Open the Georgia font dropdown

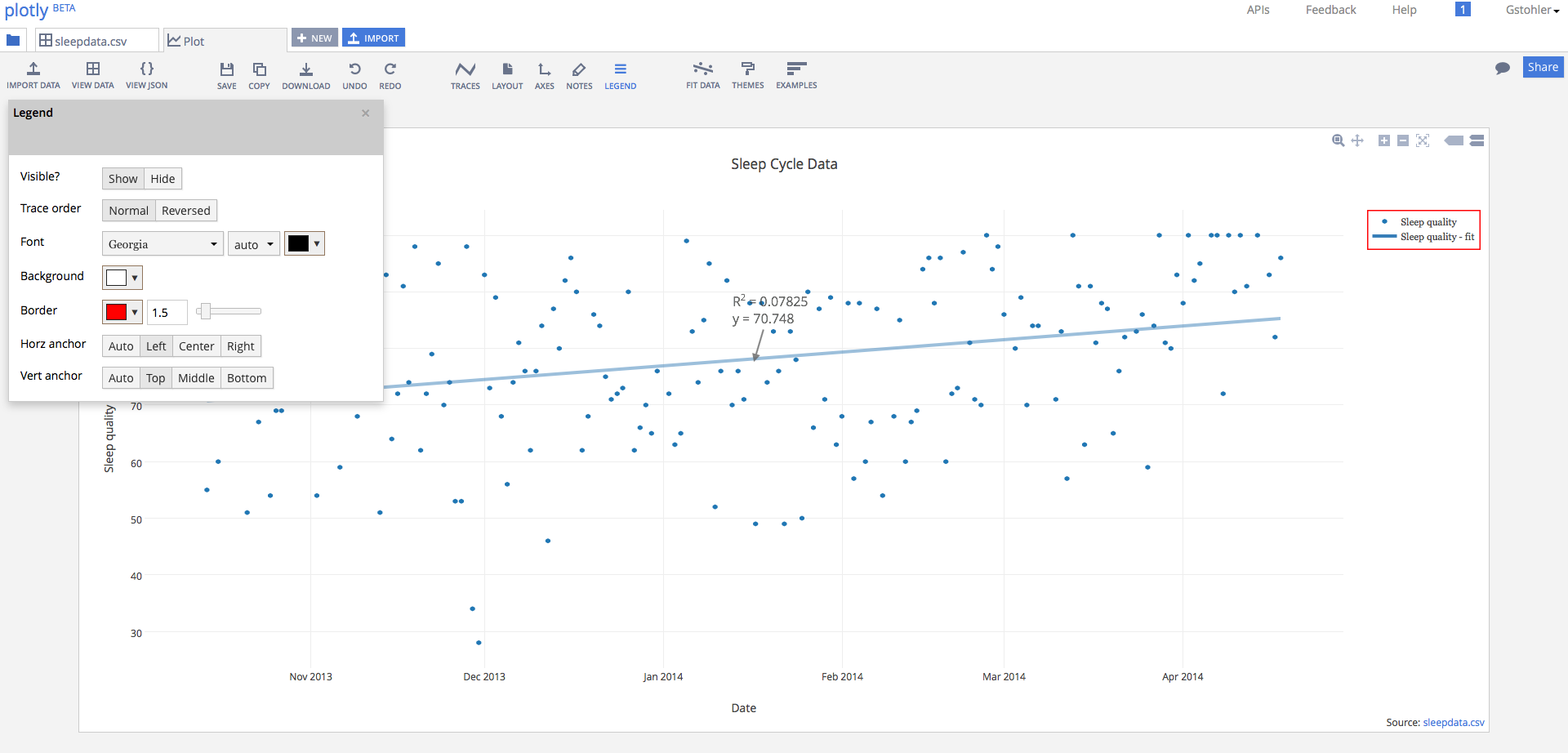click(162, 243)
